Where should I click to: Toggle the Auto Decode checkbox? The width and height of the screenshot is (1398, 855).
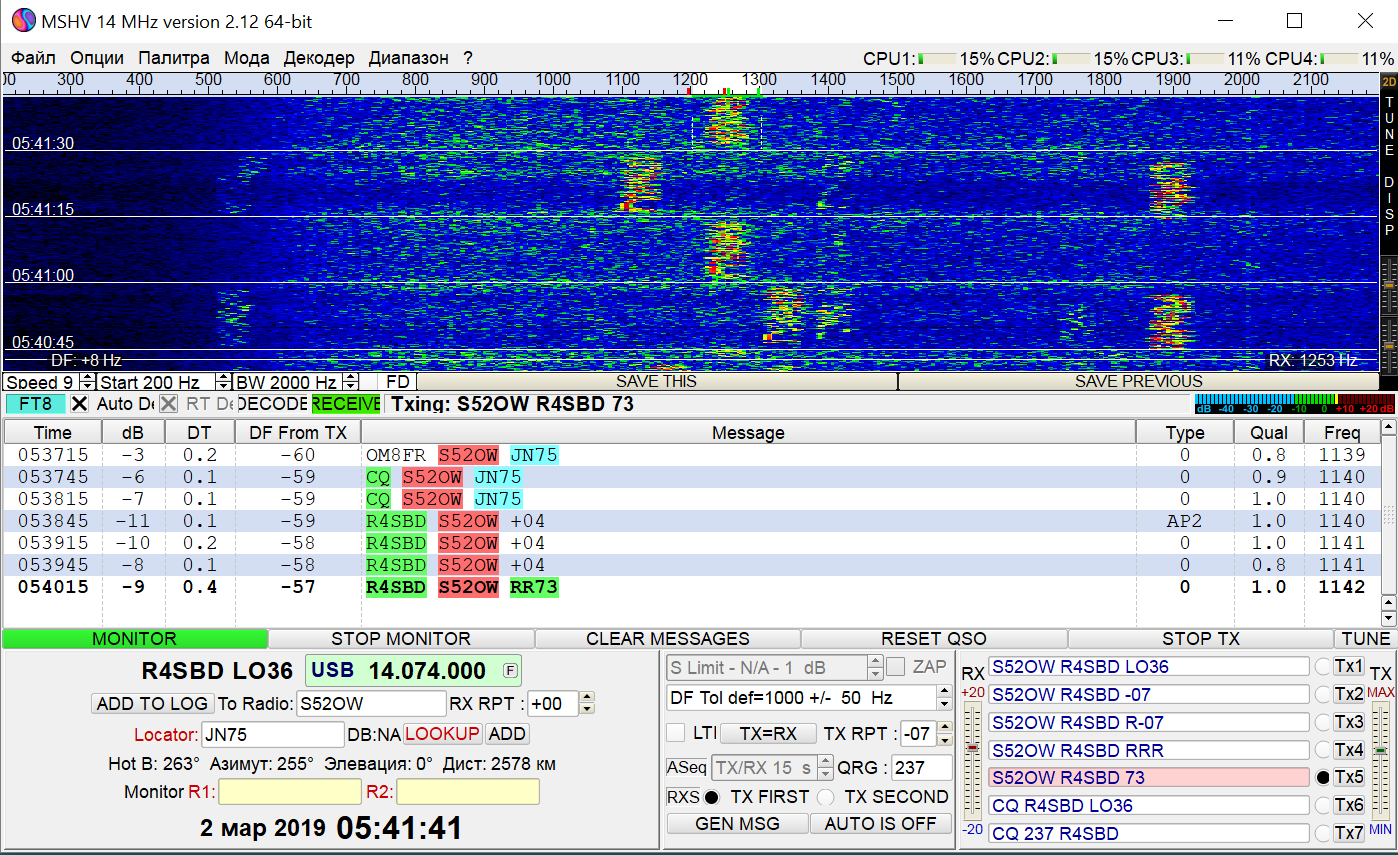point(79,404)
